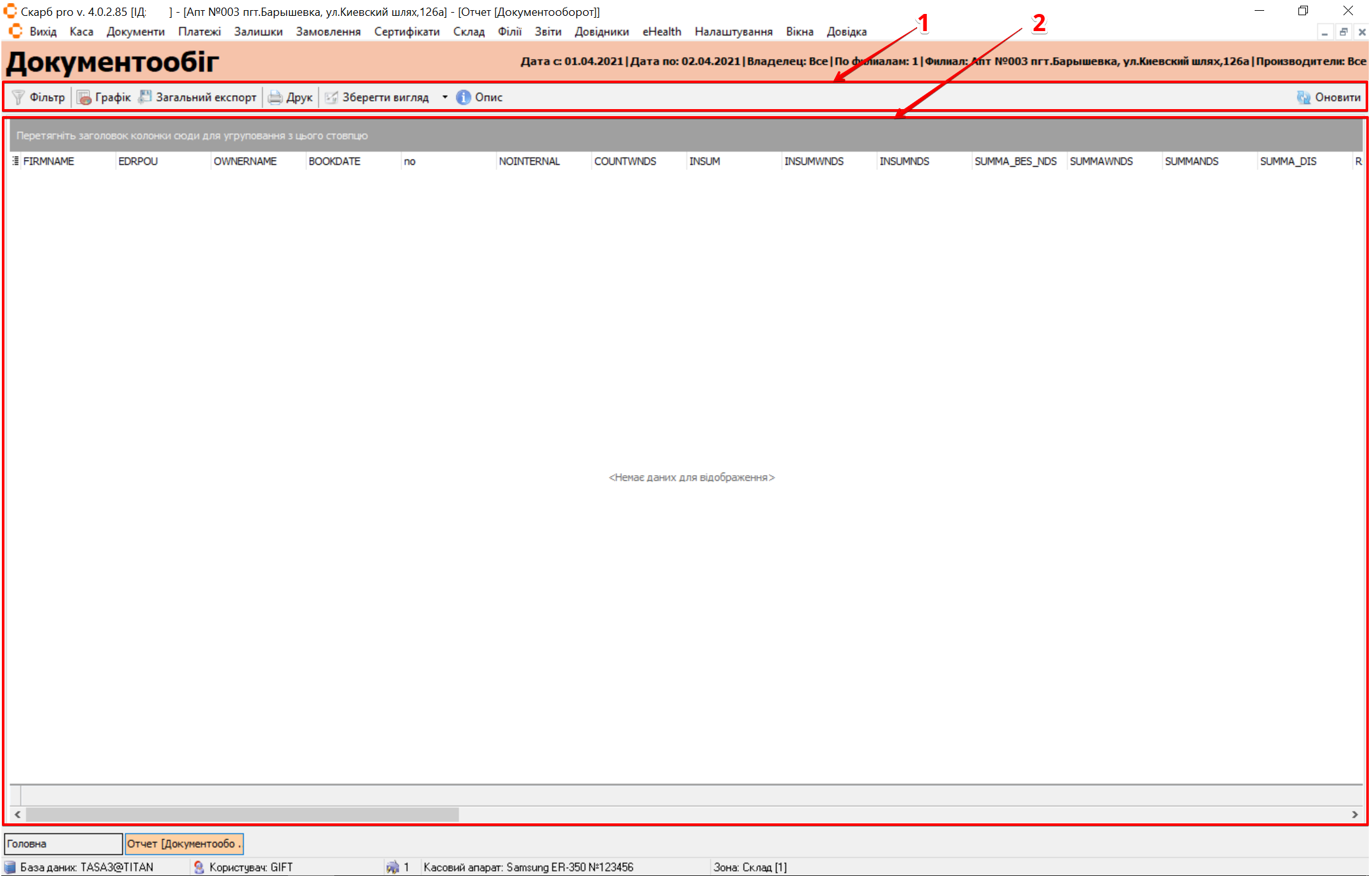Click the horizontal scrollbar thumb

point(241,814)
